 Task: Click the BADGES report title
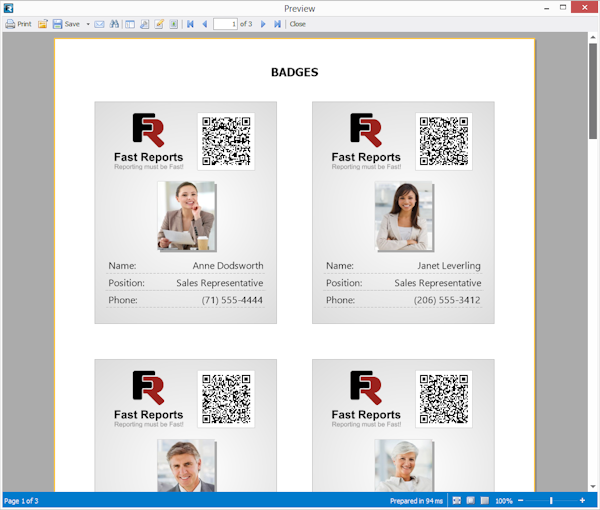295,72
